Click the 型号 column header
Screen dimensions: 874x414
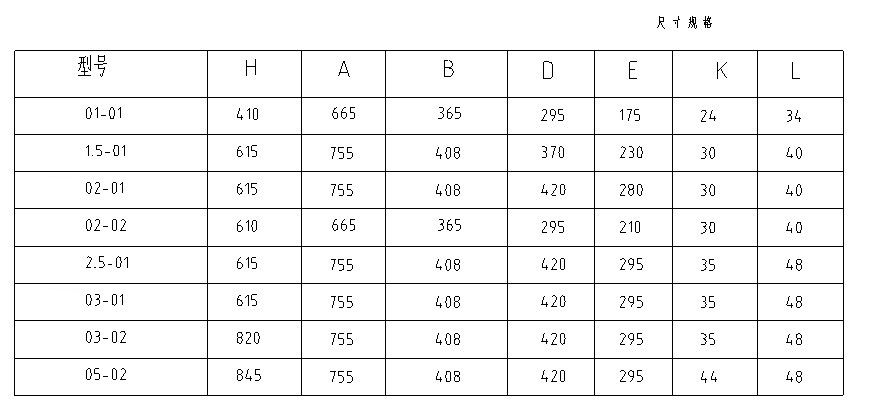[x=93, y=68]
